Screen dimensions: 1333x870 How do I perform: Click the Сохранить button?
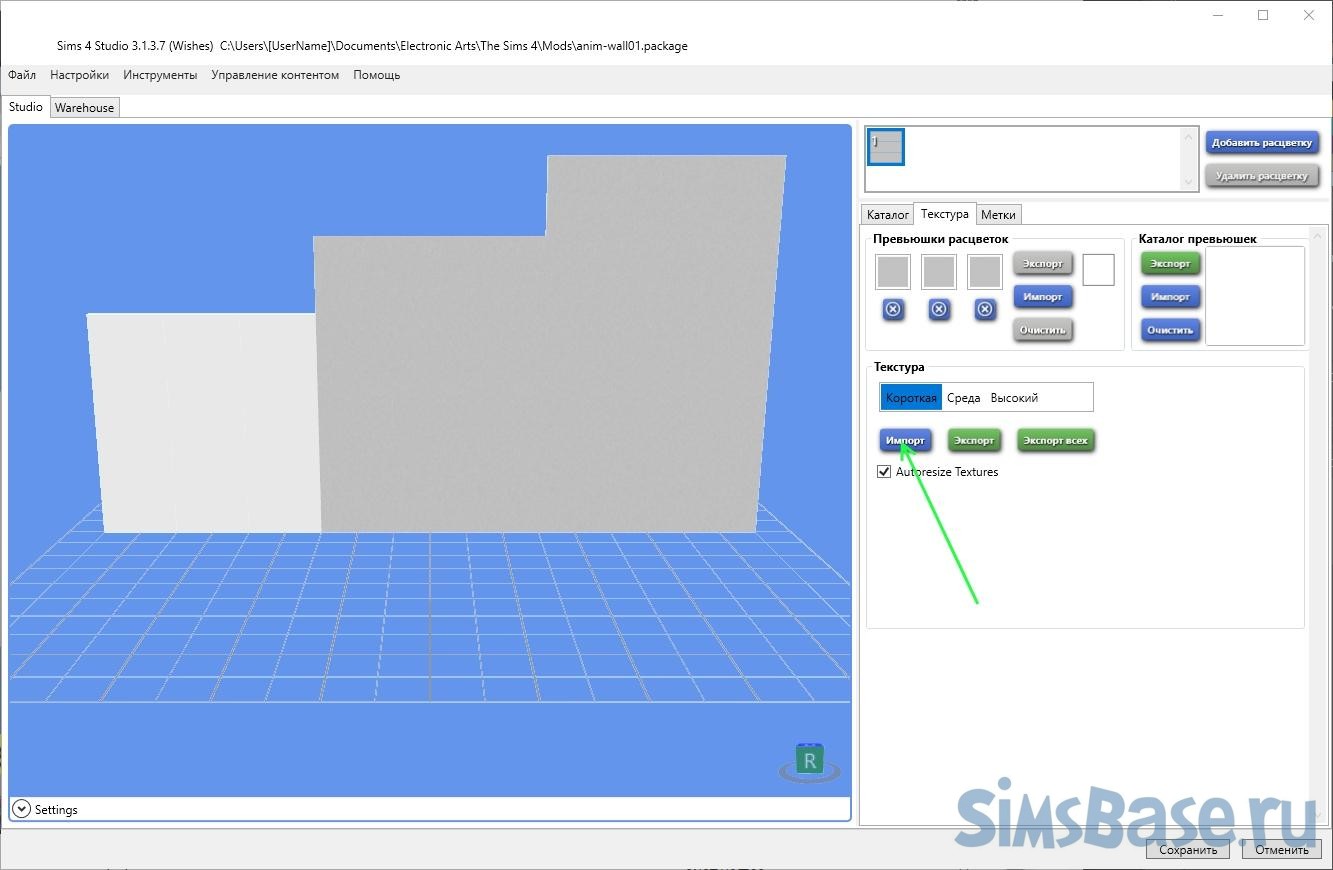pyautogui.click(x=1188, y=850)
